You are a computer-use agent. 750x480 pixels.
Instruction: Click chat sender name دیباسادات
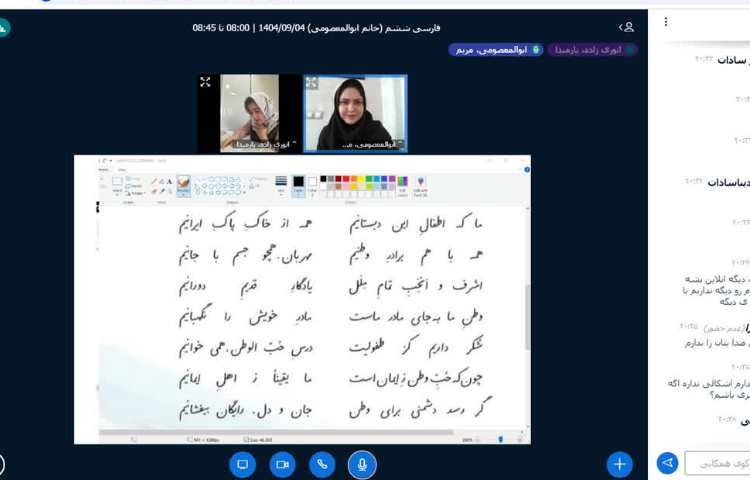[x=728, y=183]
